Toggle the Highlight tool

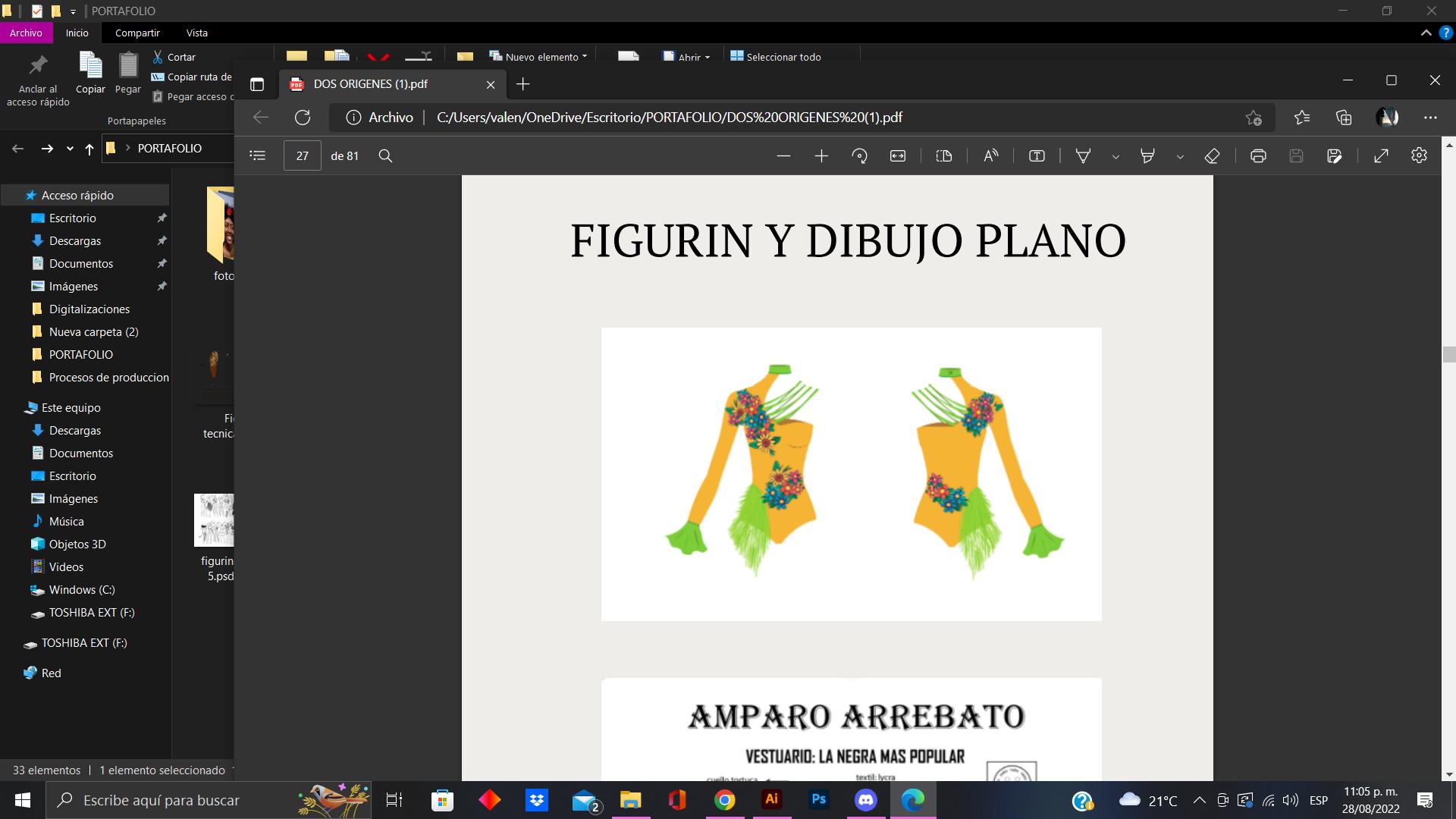coord(1147,155)
